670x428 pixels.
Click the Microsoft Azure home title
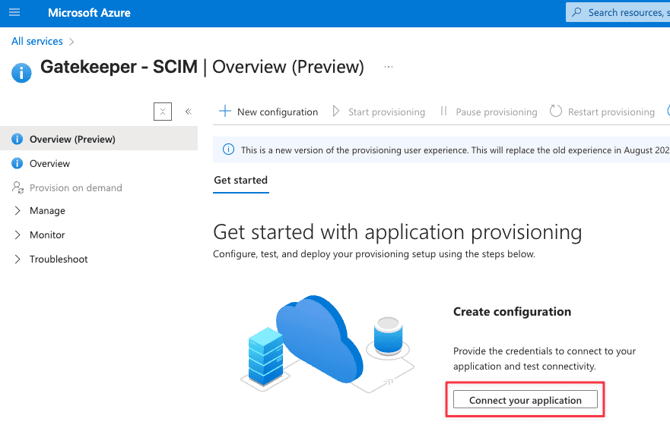(89, 13)
